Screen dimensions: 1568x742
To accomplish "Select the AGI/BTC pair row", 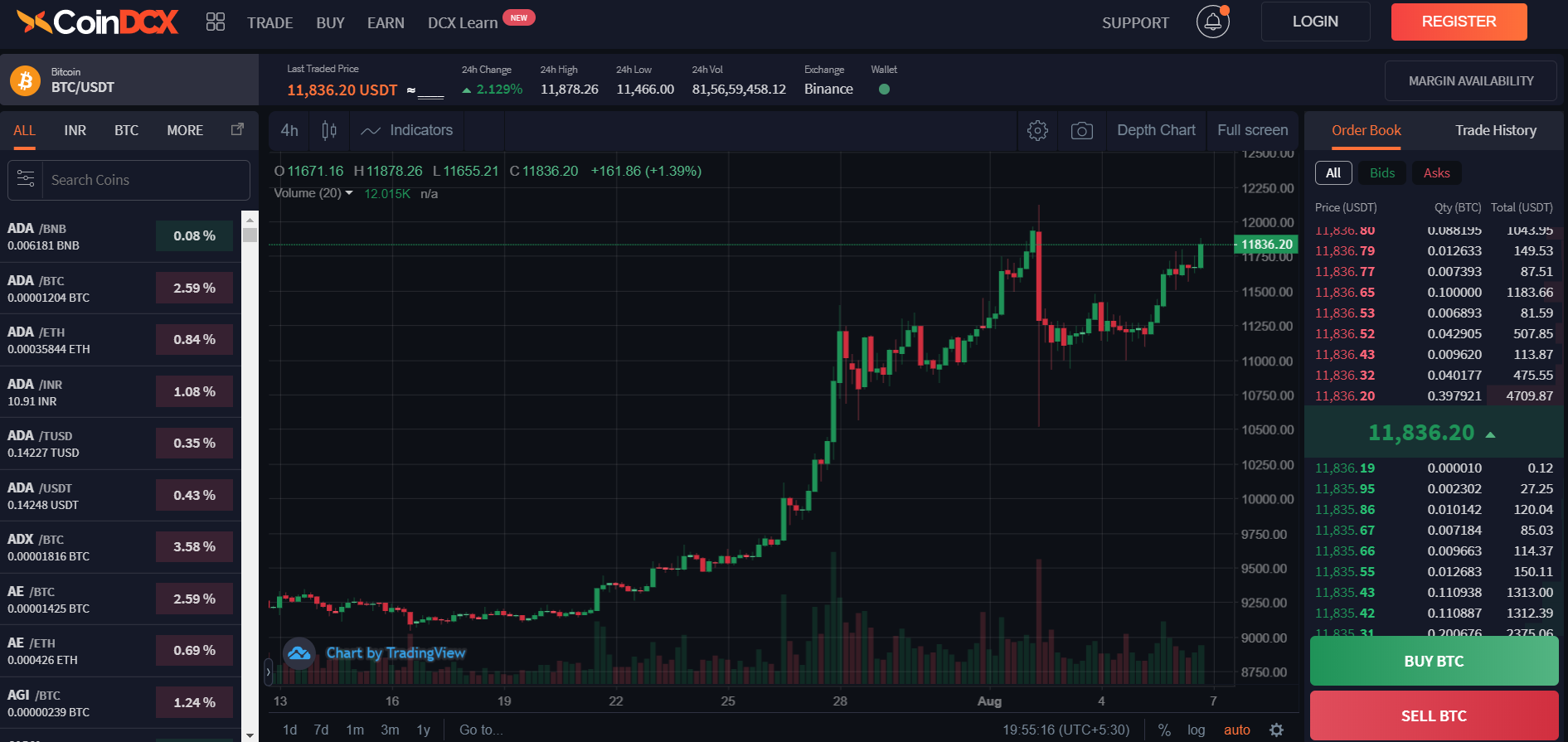I will tap(120, 703).
